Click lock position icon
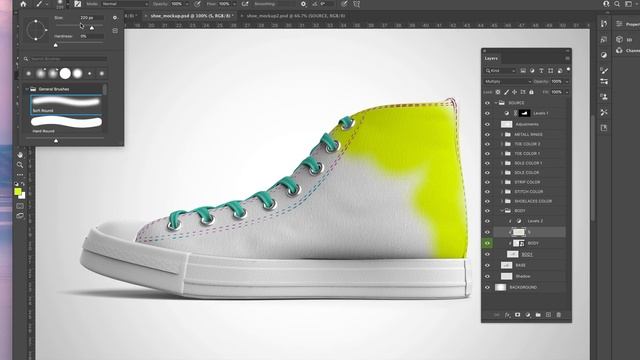This screenshot has width=640, height=360. point(515,92)
